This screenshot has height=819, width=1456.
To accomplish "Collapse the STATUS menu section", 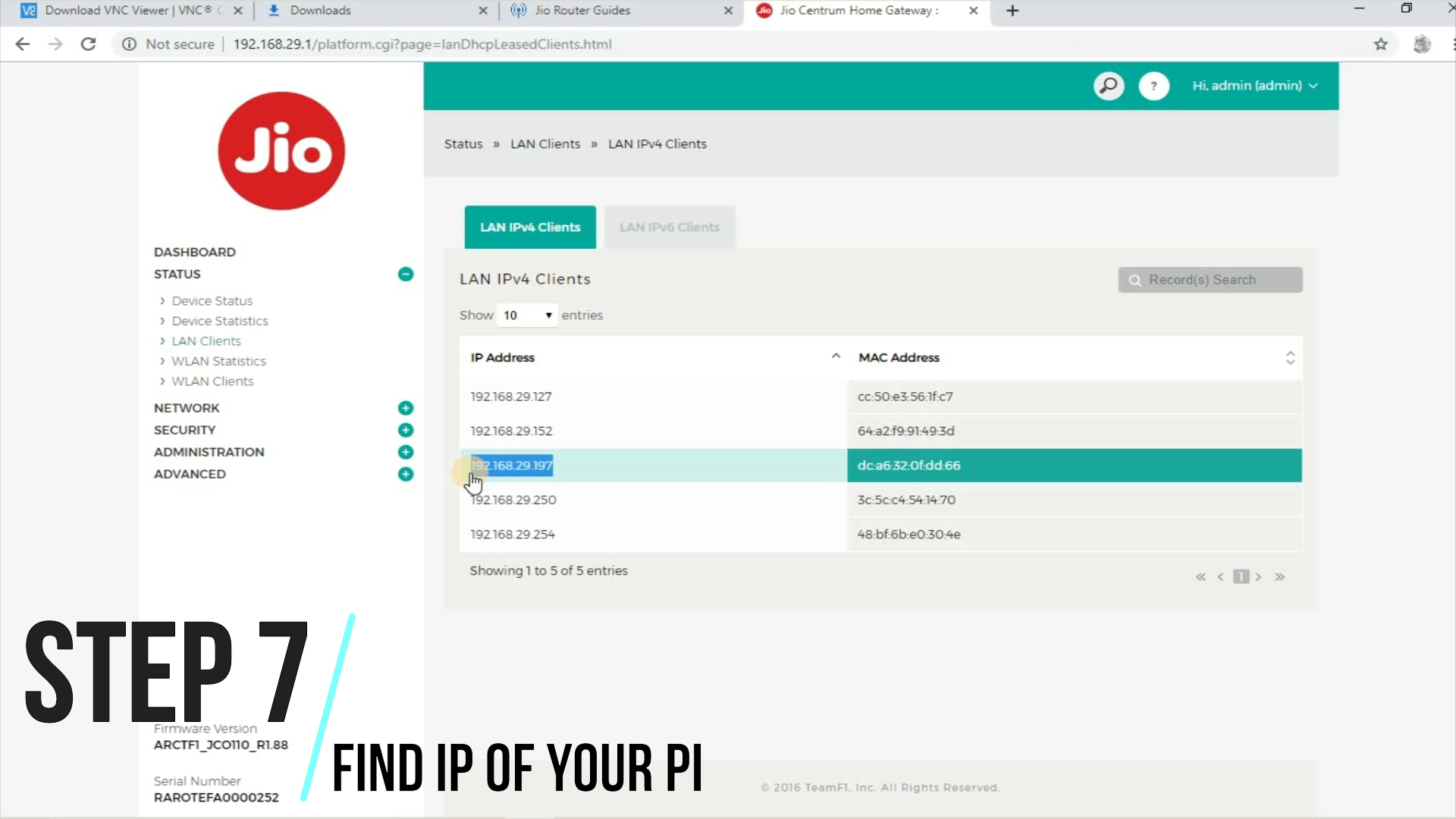I will pos(406,274).
